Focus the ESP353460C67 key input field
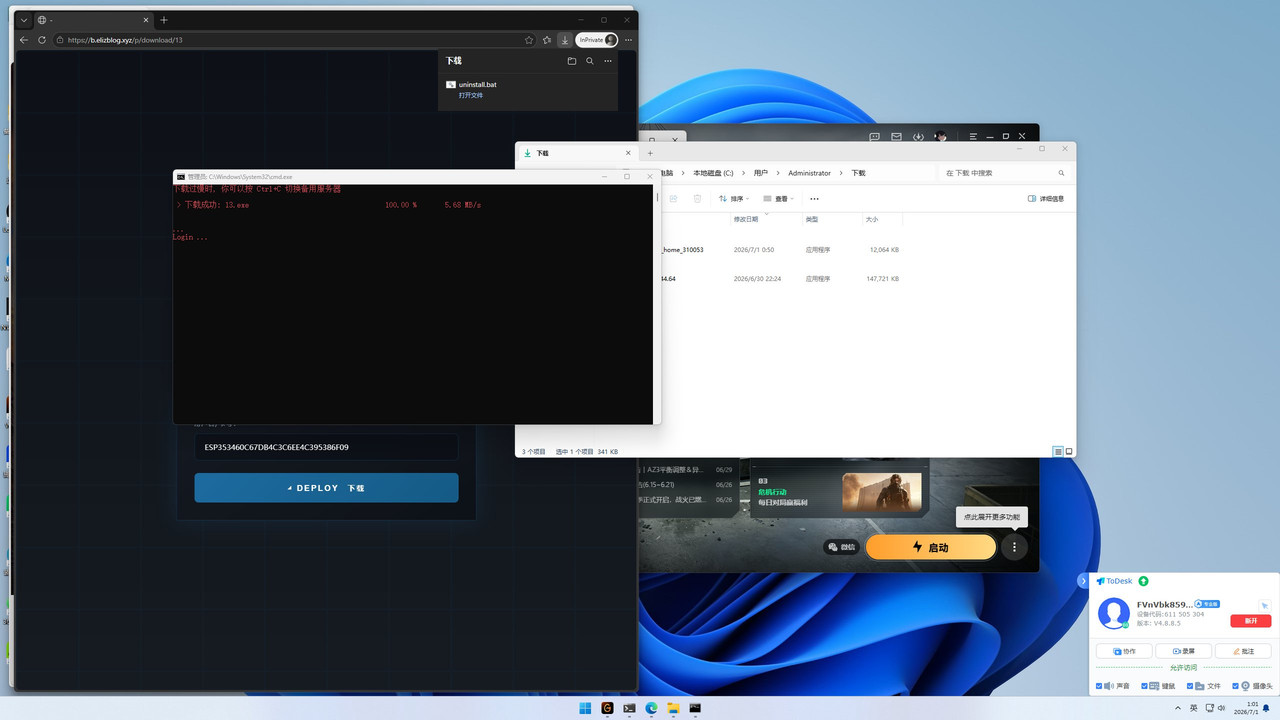 click(326, 447)
